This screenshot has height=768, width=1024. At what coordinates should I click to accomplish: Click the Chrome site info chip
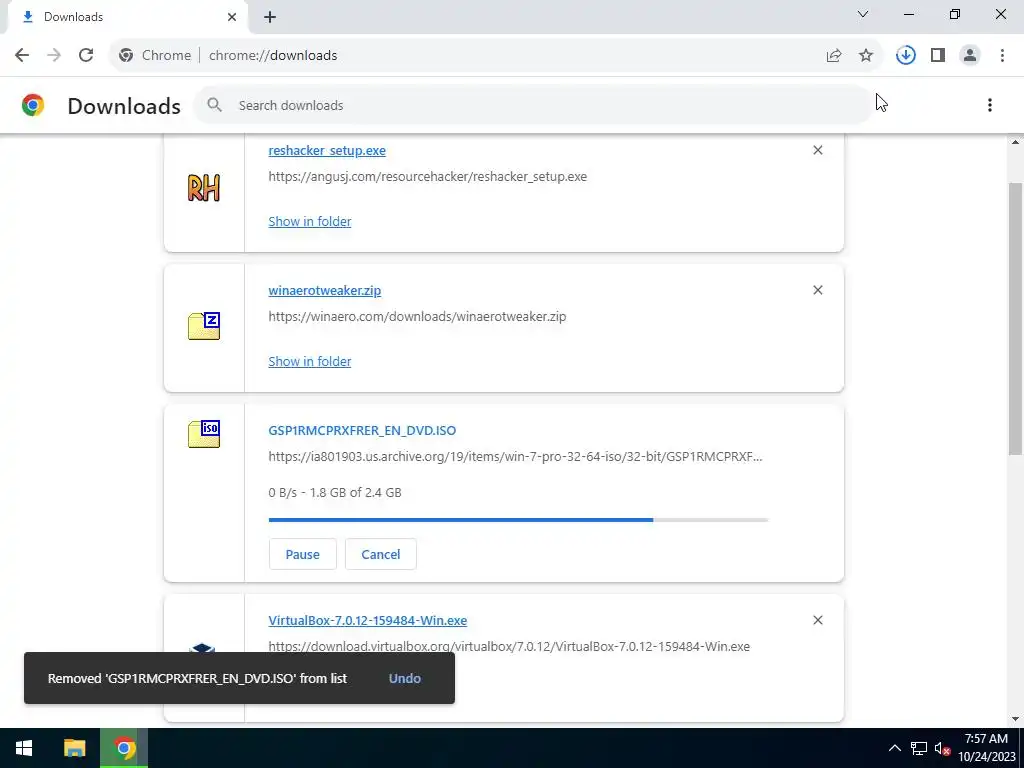click(x=155, y=56)
